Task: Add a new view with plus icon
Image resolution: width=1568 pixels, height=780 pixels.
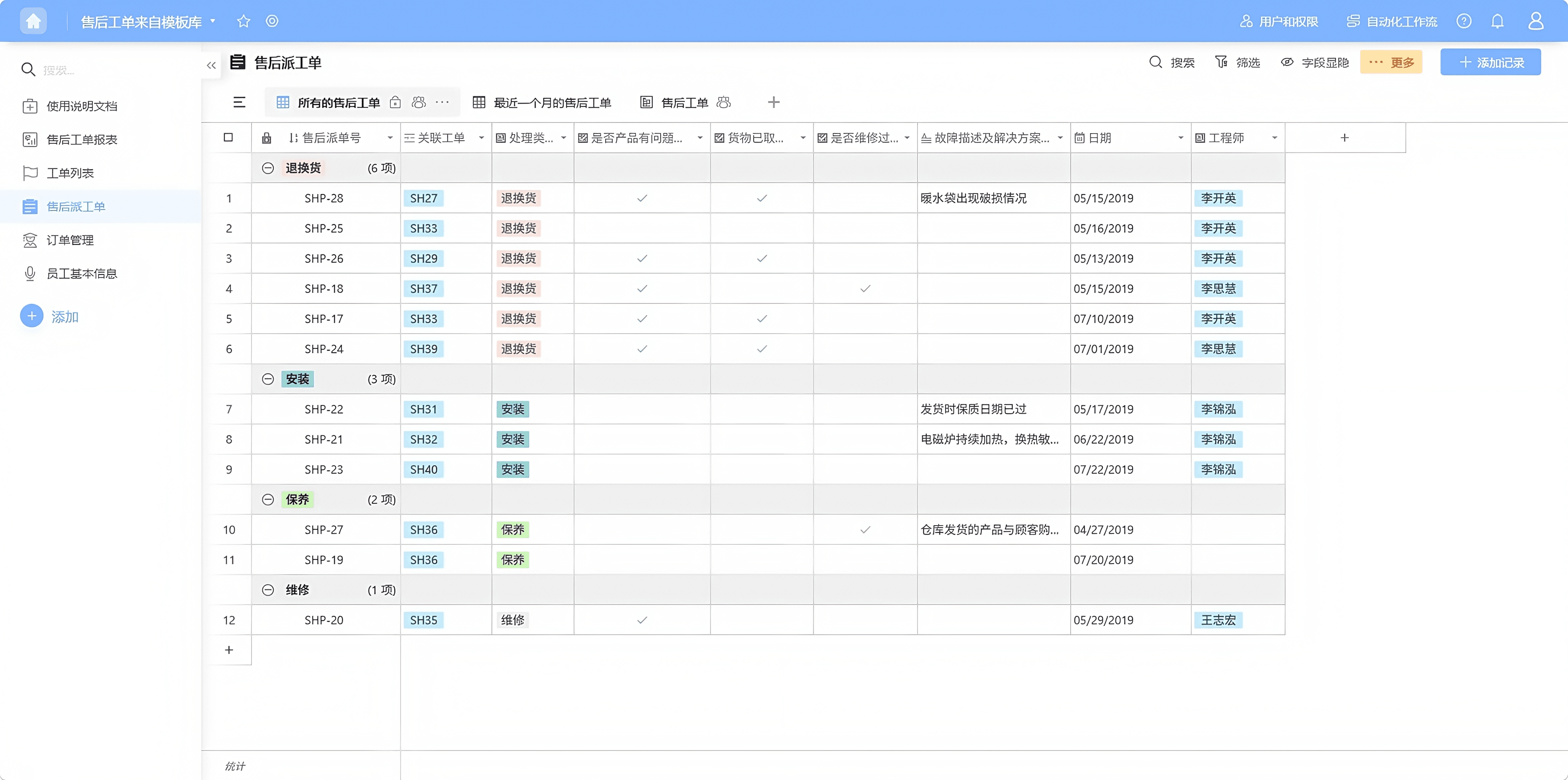Action: coord(774,102)
